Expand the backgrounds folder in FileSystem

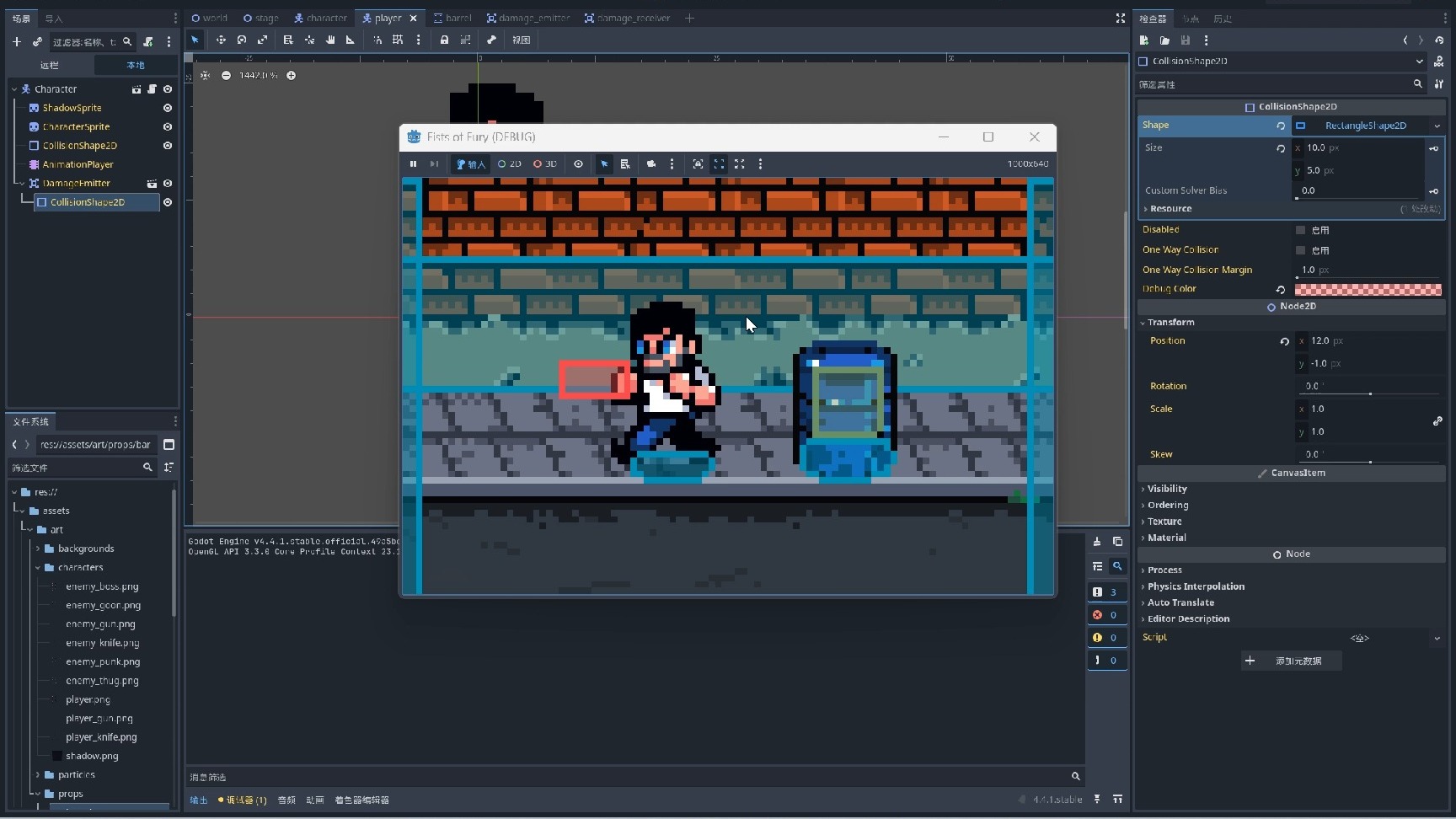click(38, 549)
